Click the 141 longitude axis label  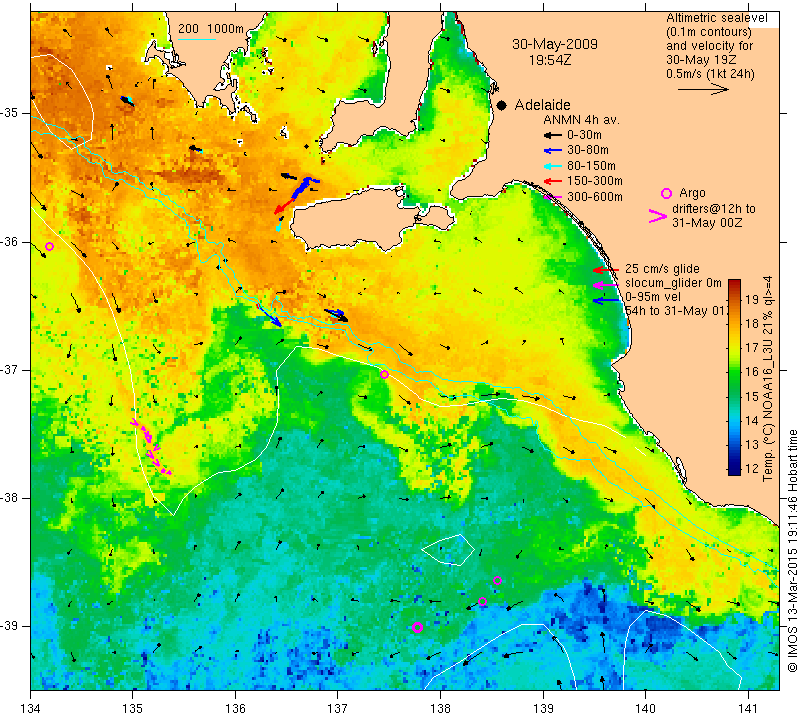coord(748,709)
